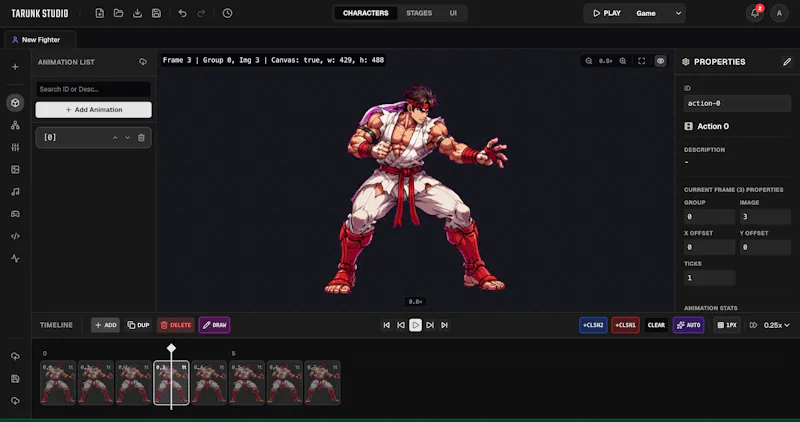The image size is (800, 422).
Task: Click the blue +CLSN2 button
Action: tap(593, 325)
